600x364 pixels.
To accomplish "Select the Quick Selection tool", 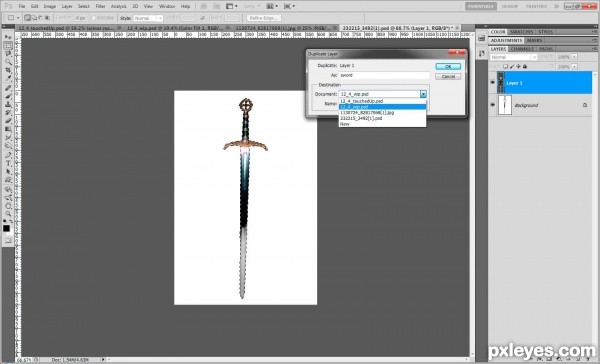I will click(8, 62).
